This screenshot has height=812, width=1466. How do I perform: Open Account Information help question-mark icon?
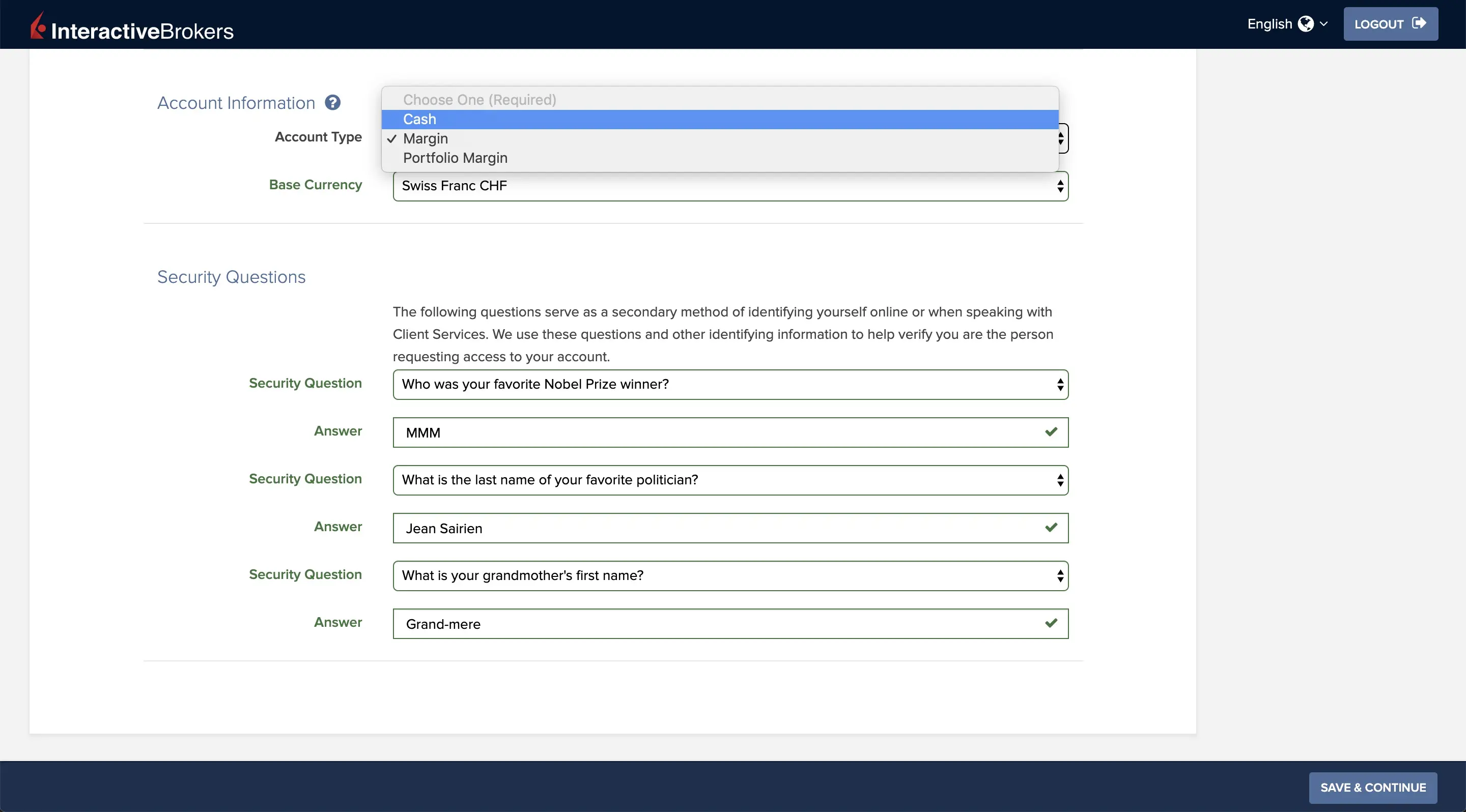(x=332, y=102)
